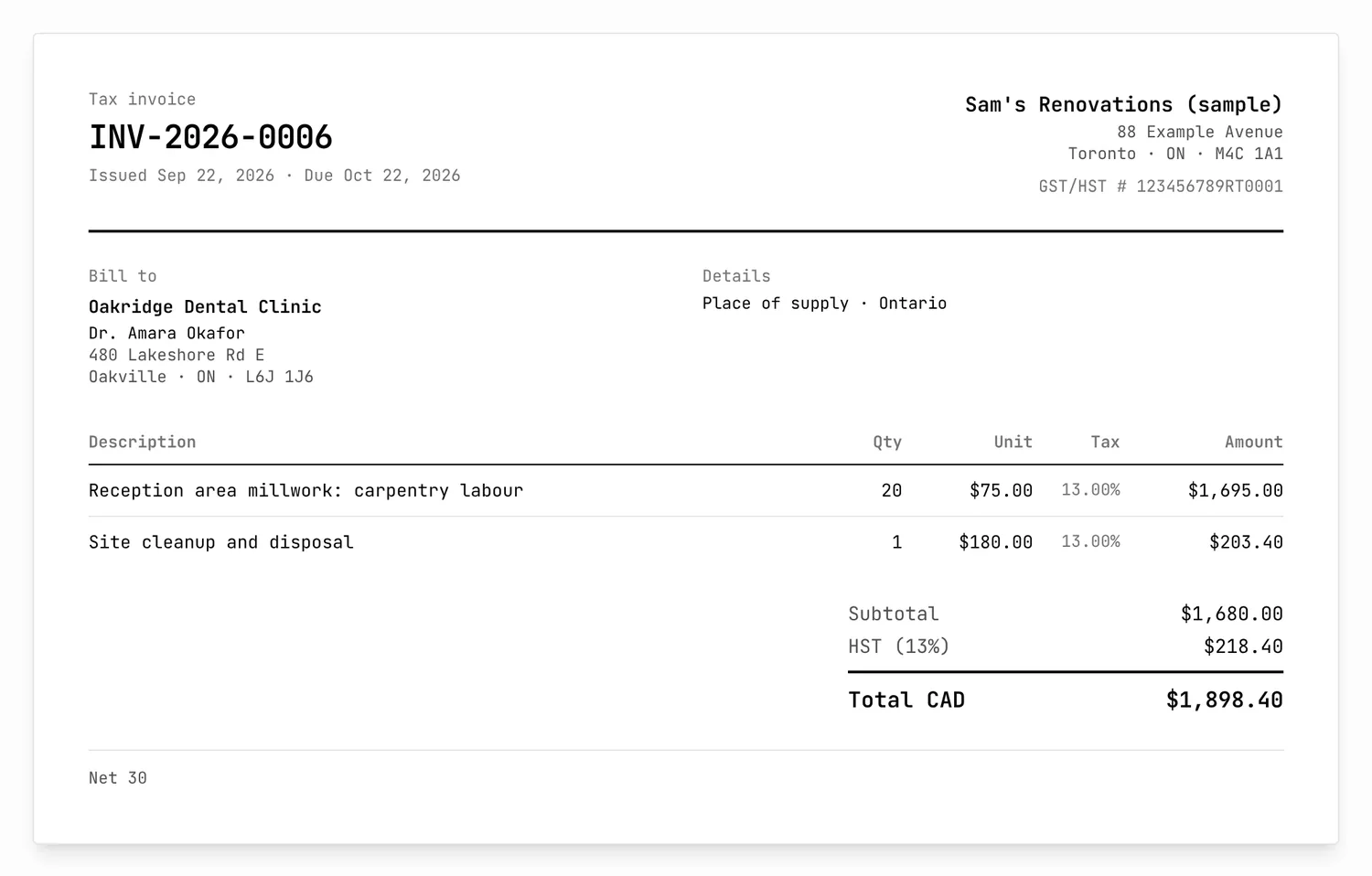
Task: Click contact name Dr. Amara Okafor
Action: (166, 333)
